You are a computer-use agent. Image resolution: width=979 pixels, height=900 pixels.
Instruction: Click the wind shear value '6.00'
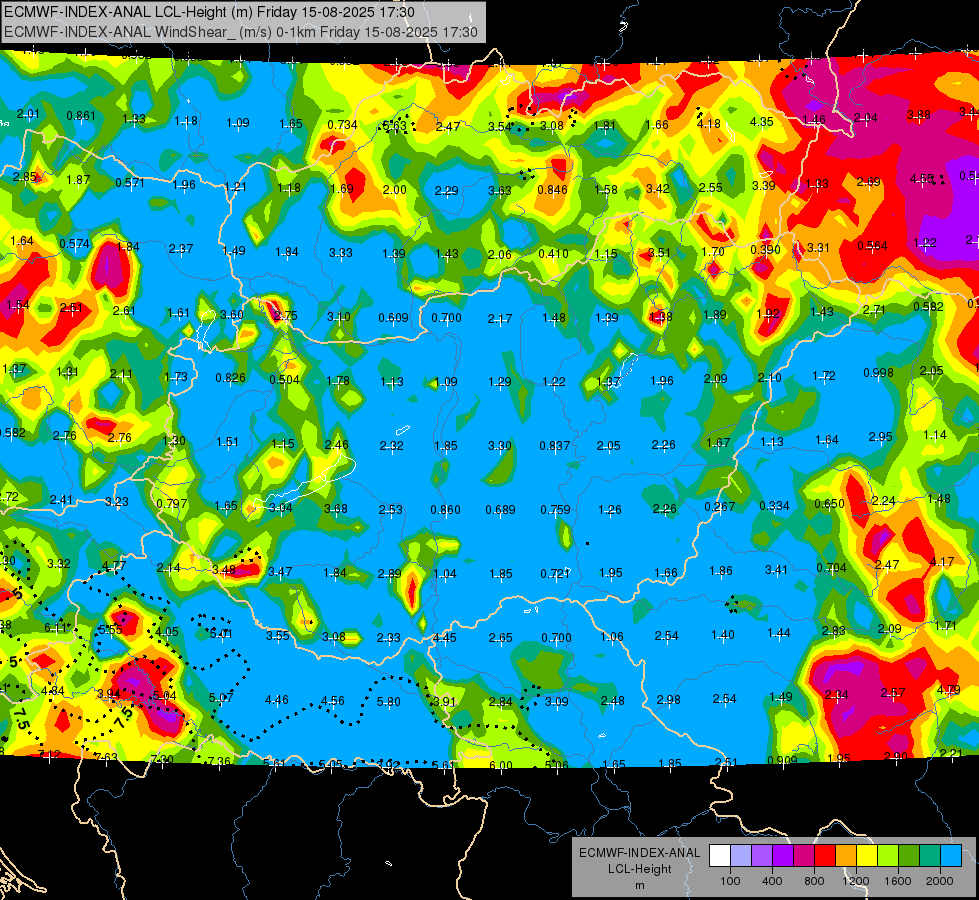coord(501,766)
